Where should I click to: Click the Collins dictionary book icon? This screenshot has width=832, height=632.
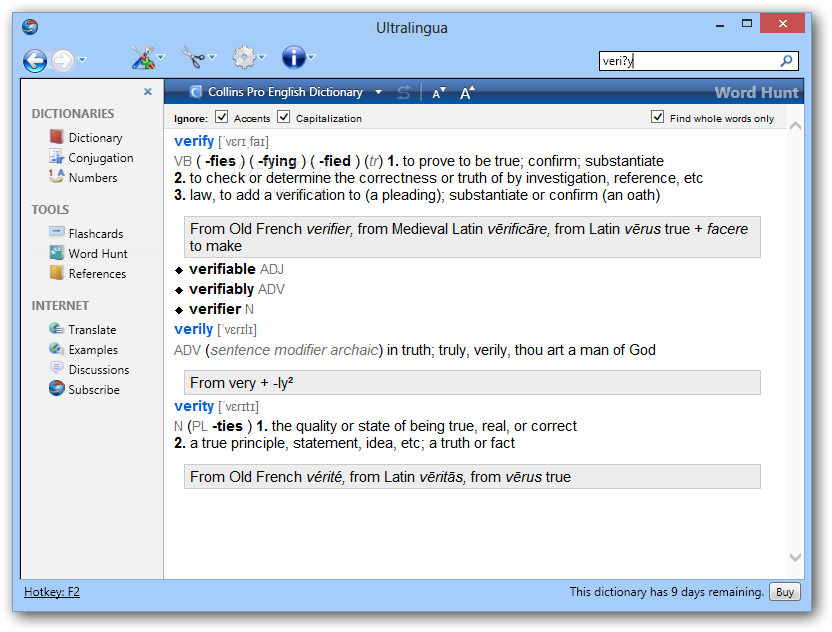pyautogui.click(x=196, y=92)
